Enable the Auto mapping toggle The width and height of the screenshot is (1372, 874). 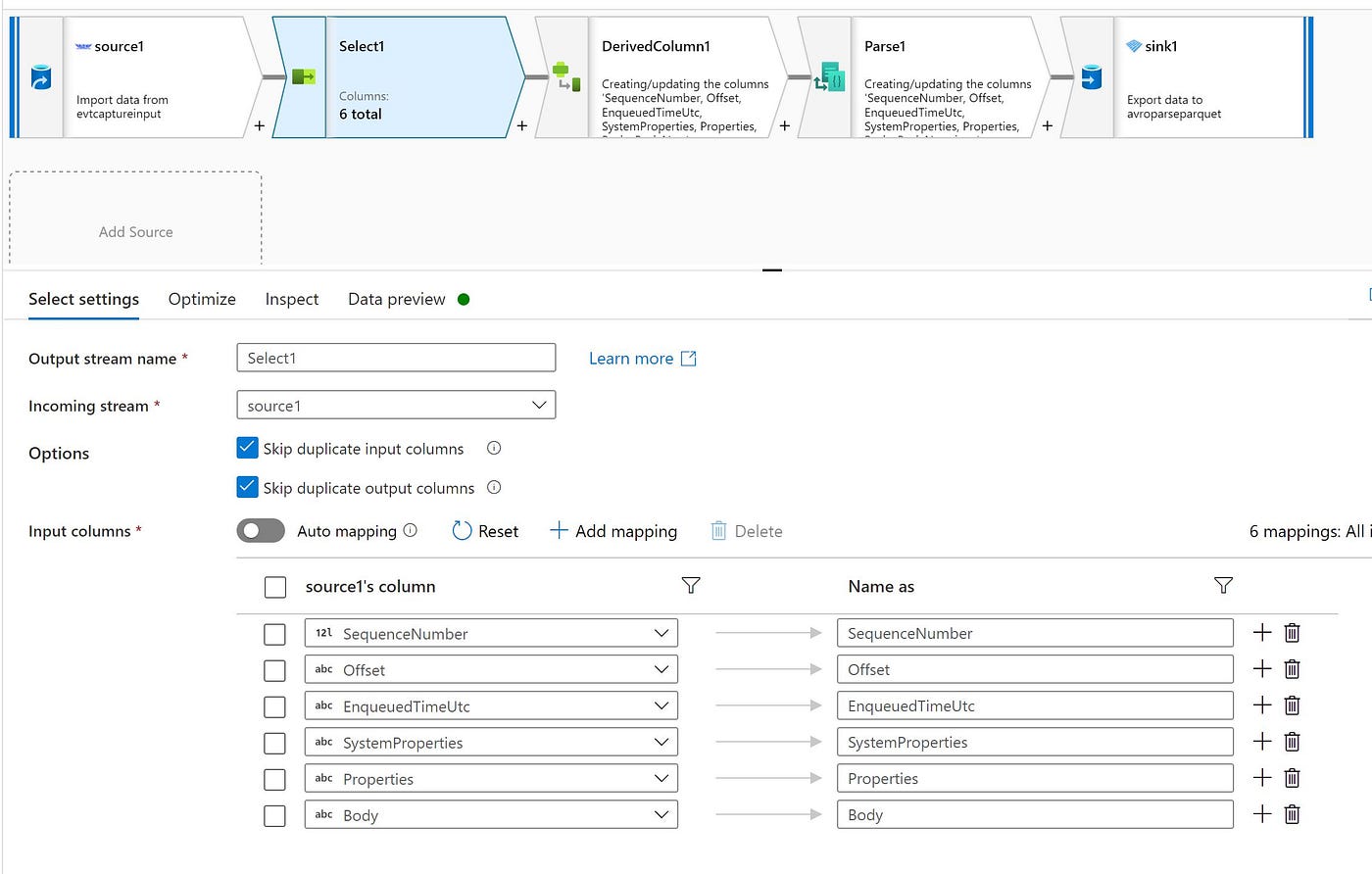(260, 530)
